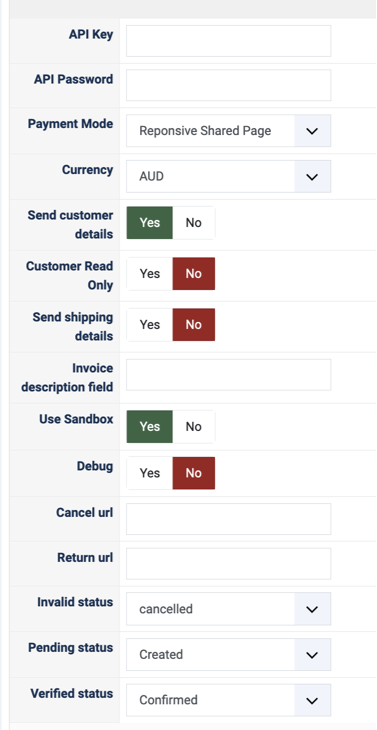
Task: Open Verified status dropdown showing Confirmed
Action: (229, 700)
